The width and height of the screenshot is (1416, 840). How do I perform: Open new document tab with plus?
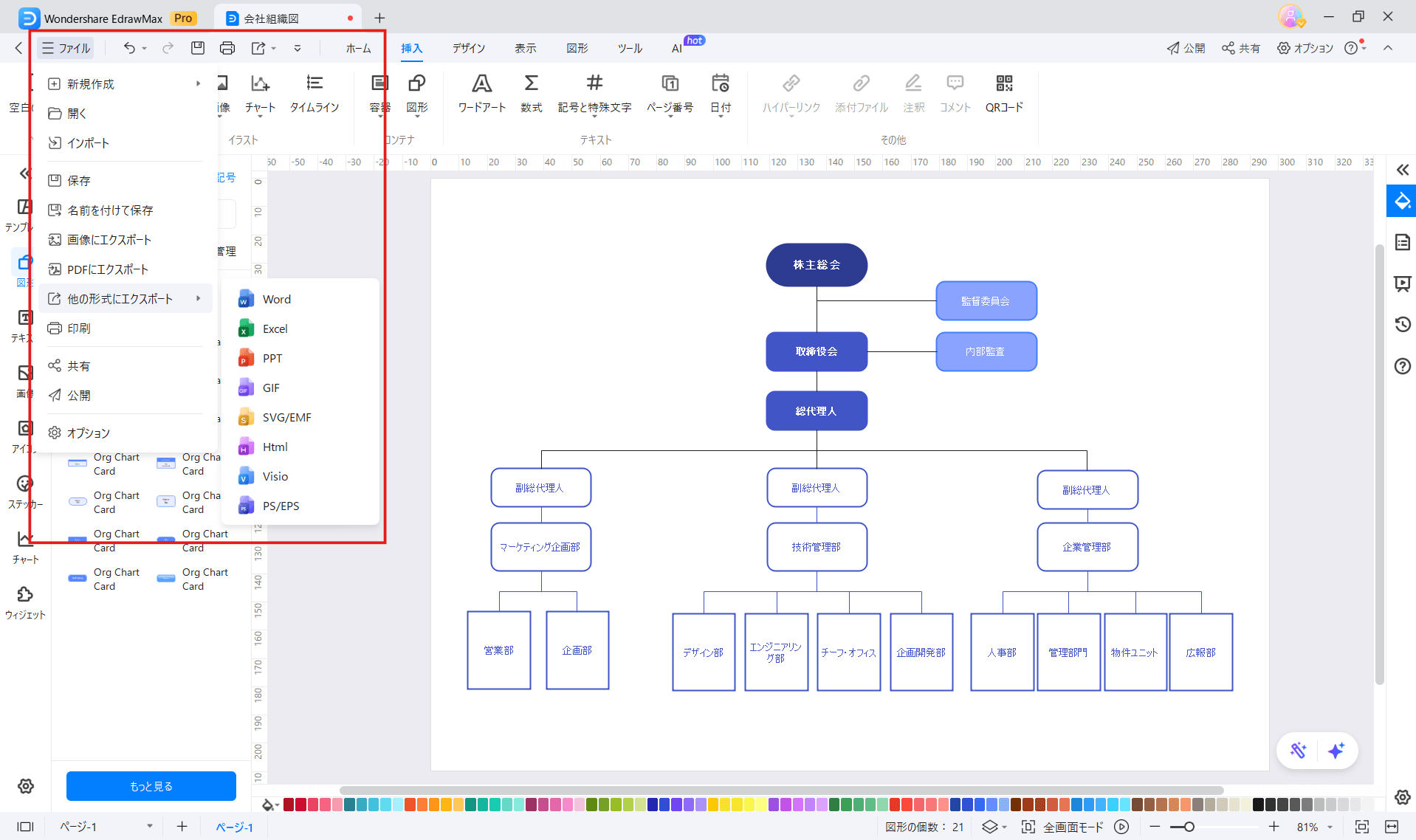click(x=379, y=18)
